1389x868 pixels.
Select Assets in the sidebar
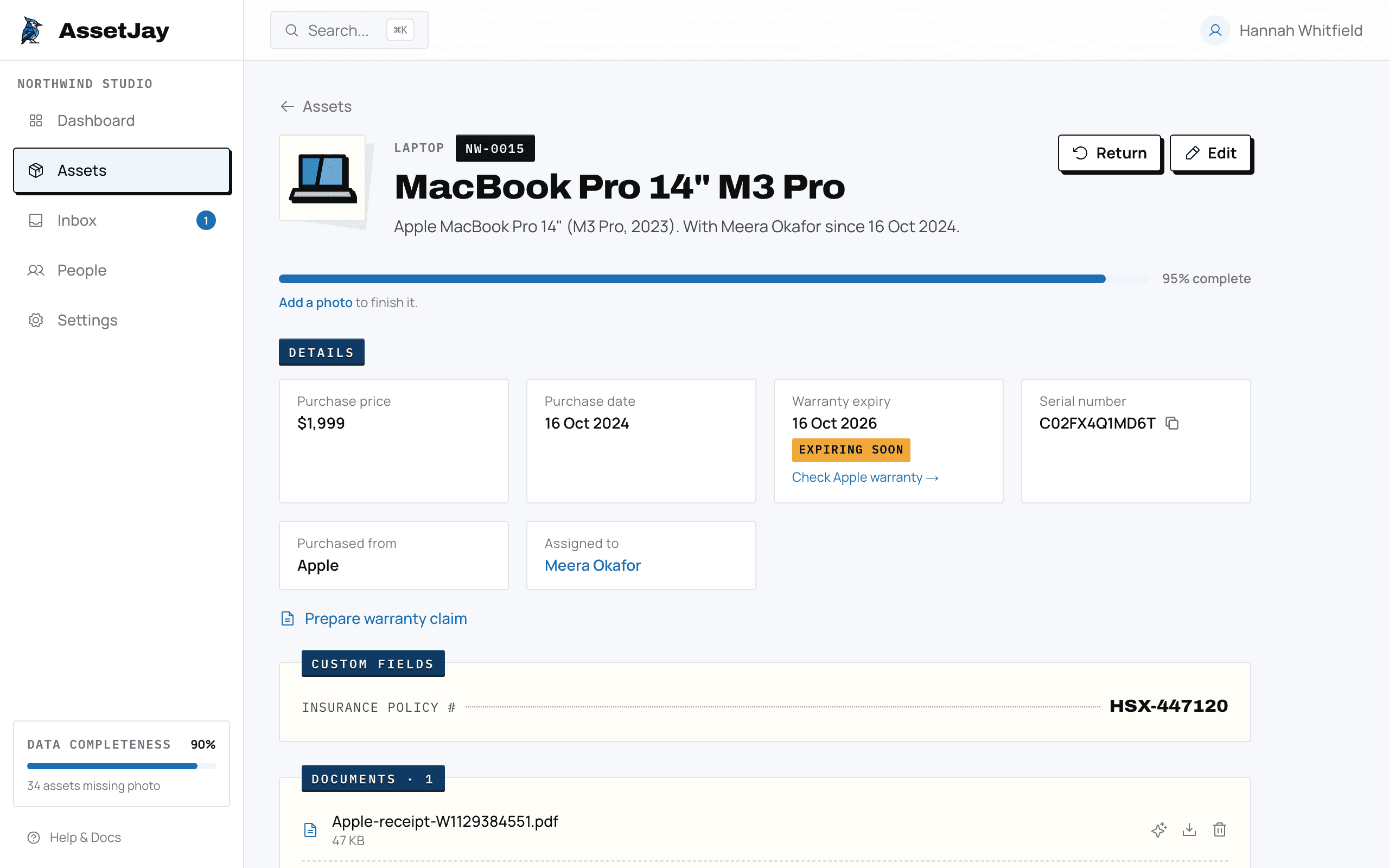click(x=122, y=170)
